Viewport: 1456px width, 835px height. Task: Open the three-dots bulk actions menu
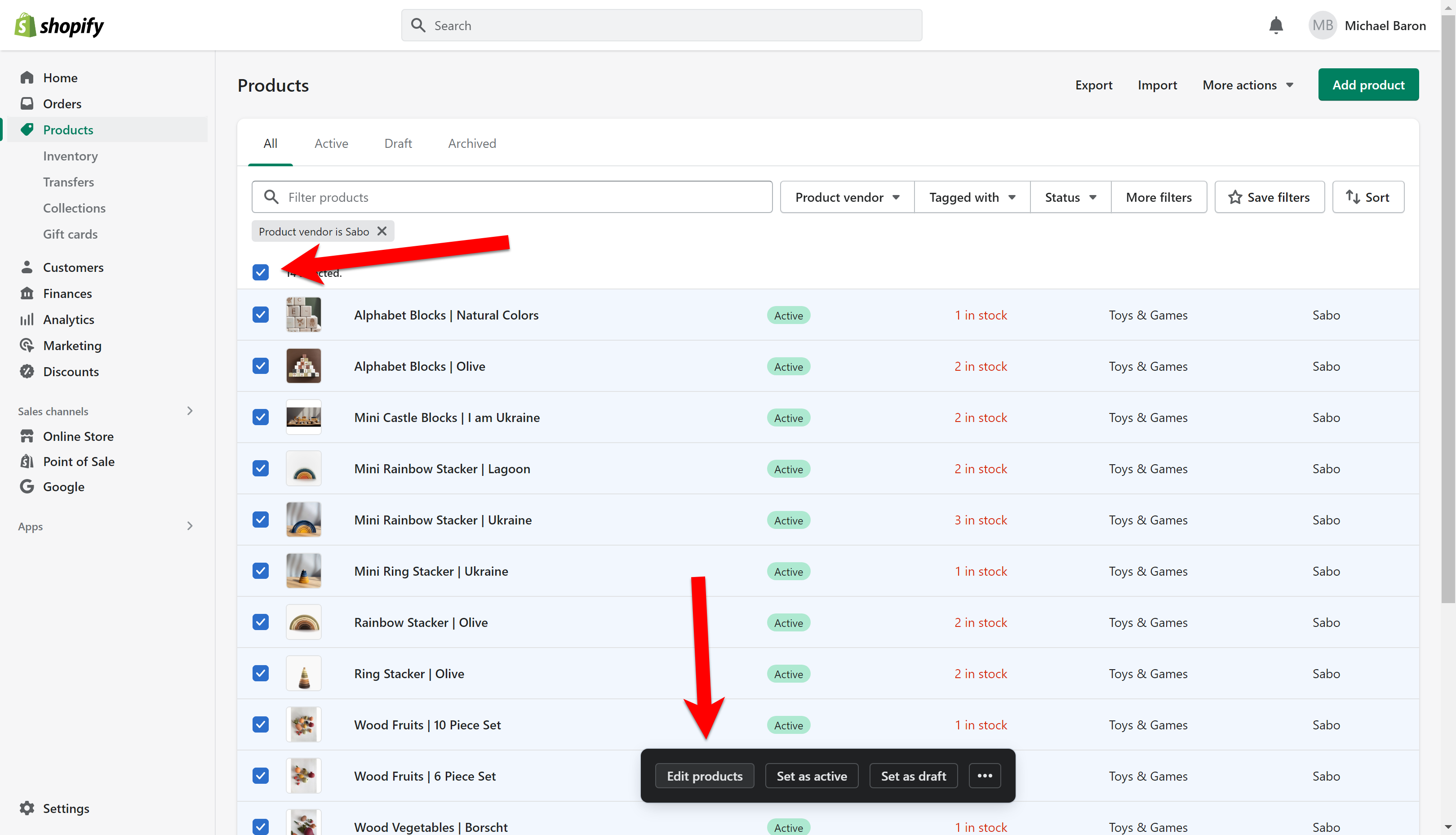[985, 776]
